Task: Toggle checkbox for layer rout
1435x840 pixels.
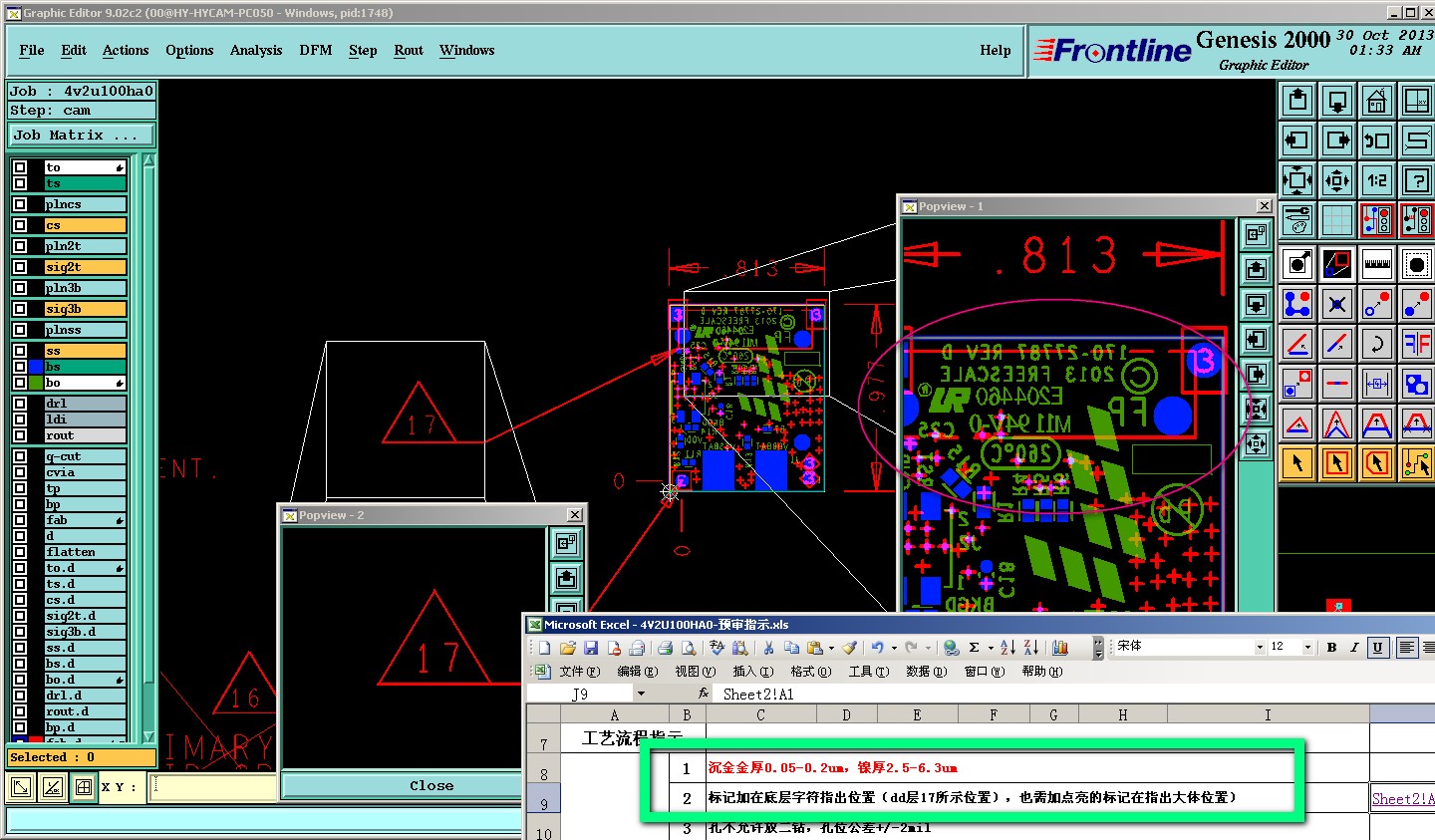Action: pos(20,435)
